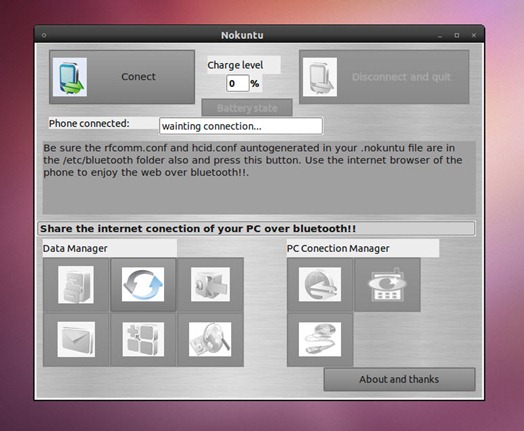Click the globe with USB cable icon
Screen dimensions: 524x431
(x=320, y=339)
